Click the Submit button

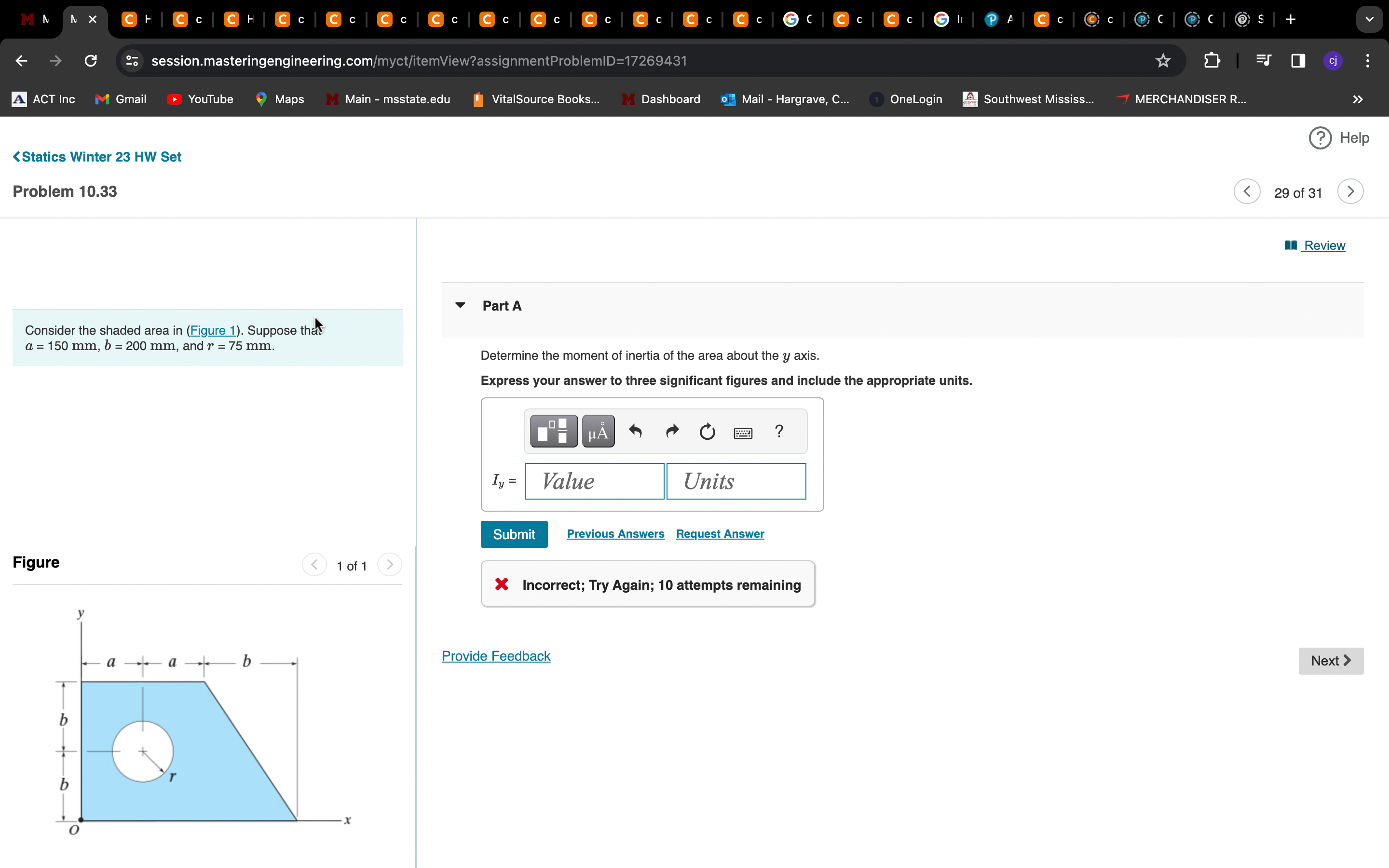pos(514,534)
